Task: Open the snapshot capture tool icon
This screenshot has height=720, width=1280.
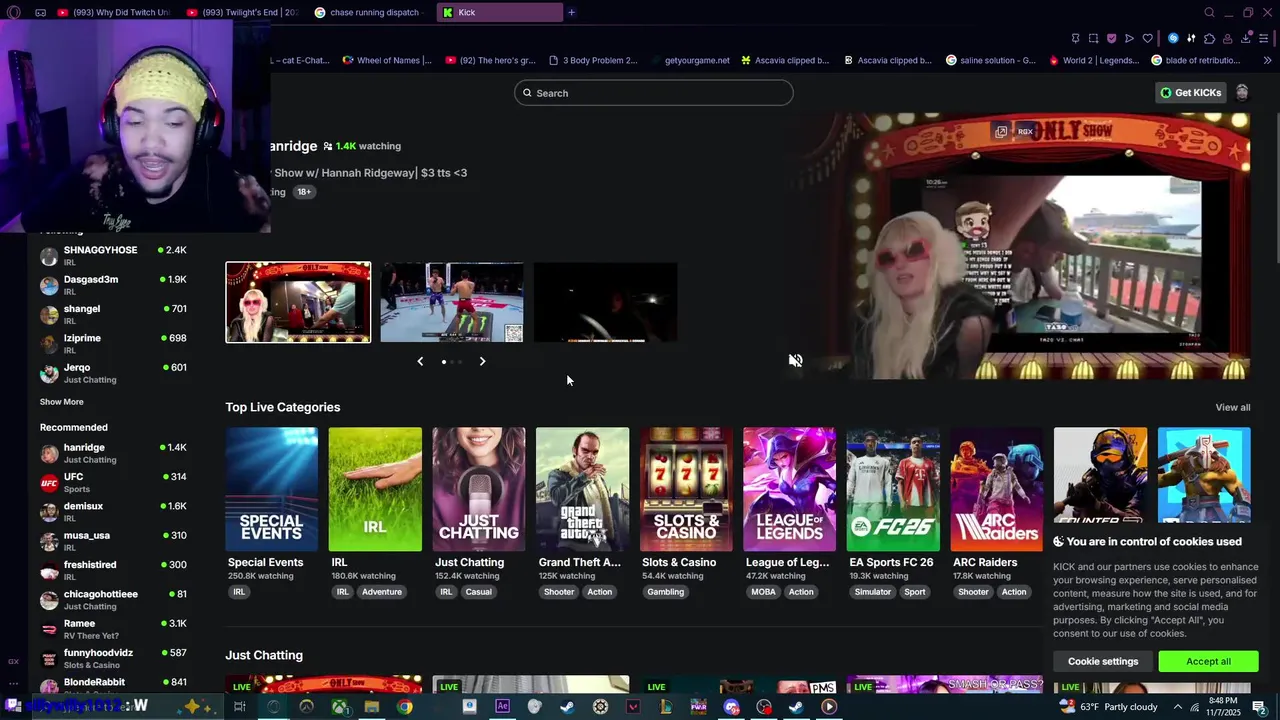Action: pos(1093,38)
